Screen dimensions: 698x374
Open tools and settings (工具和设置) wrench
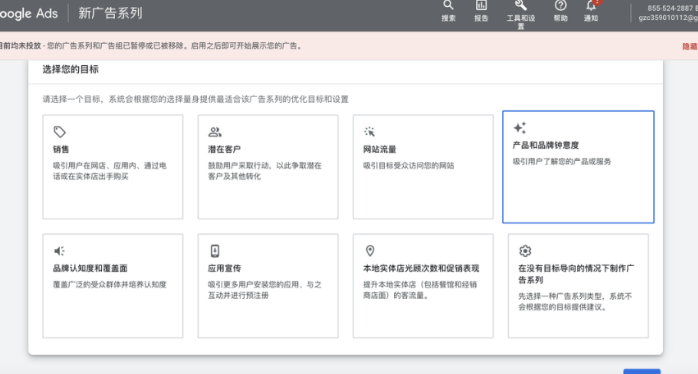[521, 13]
